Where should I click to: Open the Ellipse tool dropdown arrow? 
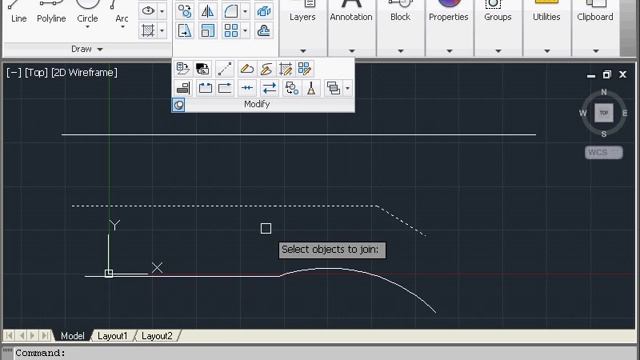[162, 11]
